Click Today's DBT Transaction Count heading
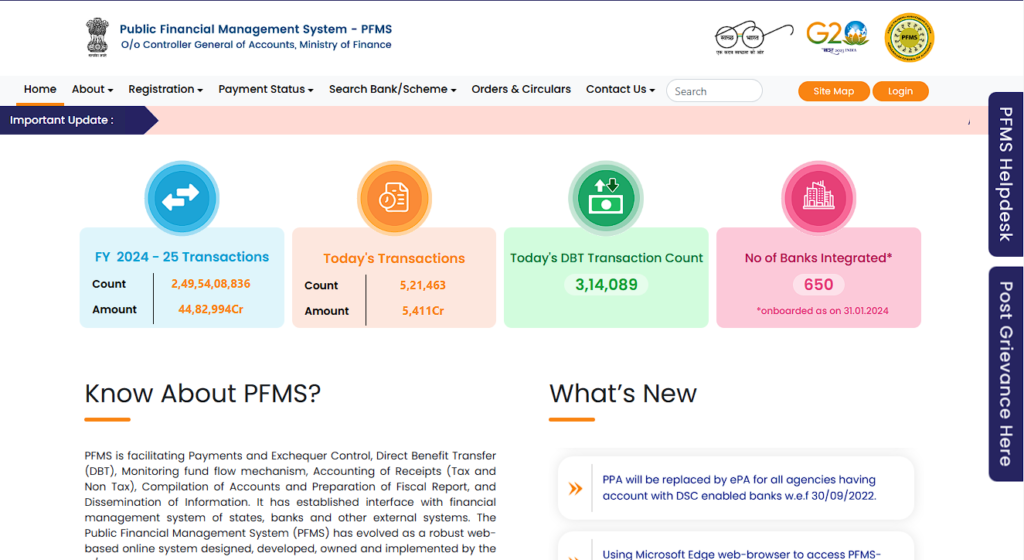This screenshot has width=1024, height=560. coord(606,258)
